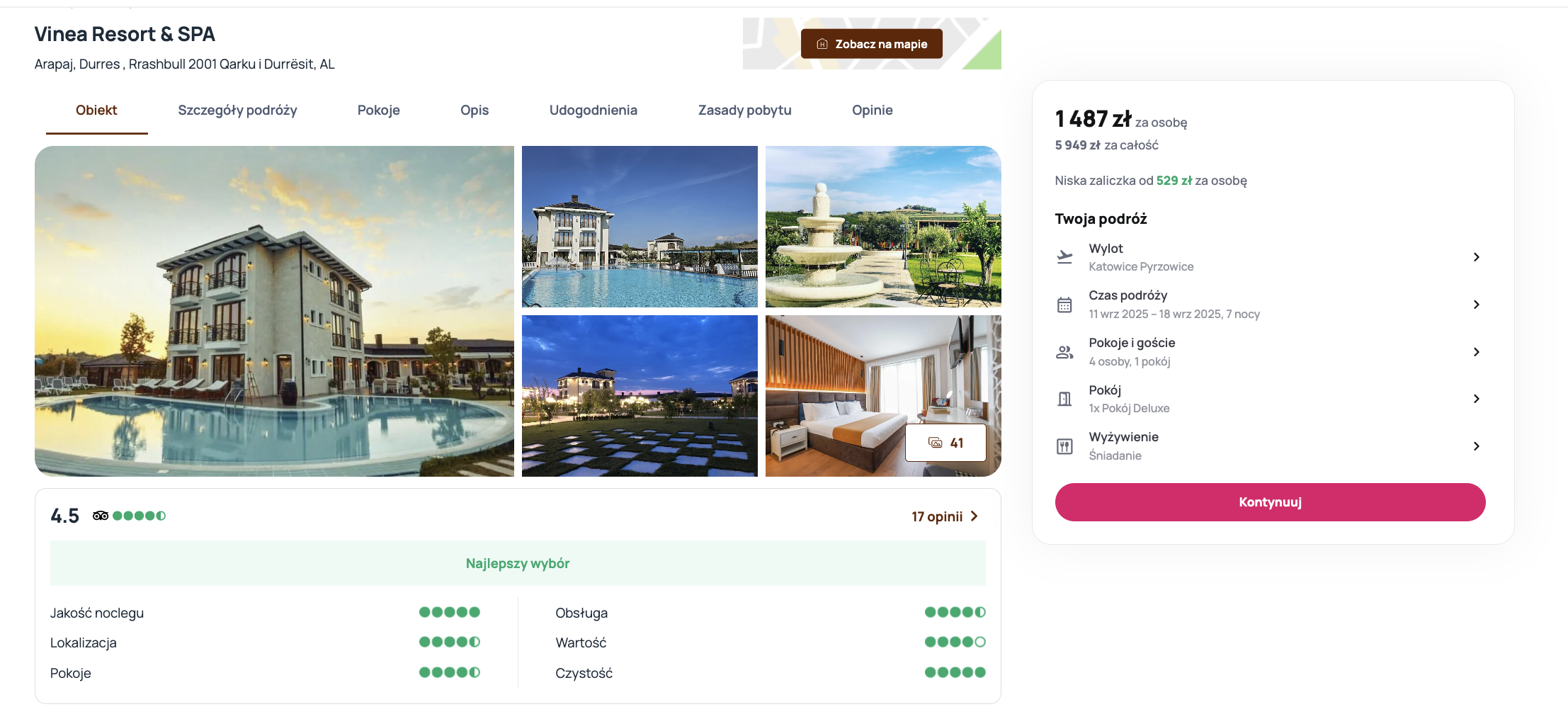Go to the Udogodnienia tab
The width and height of the screenshot is (1568, 714).
point(593,110)
